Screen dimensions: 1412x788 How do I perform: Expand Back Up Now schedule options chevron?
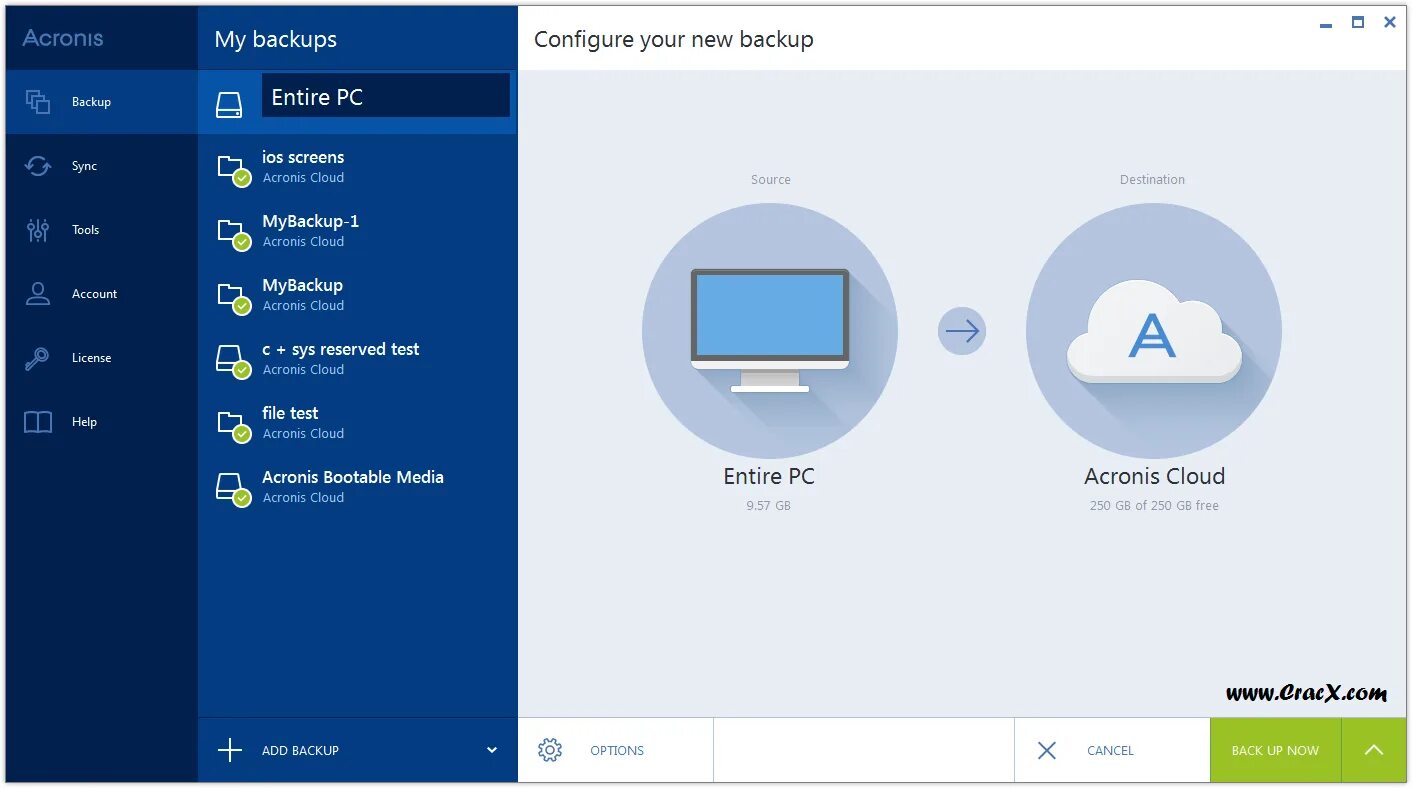coord(1374,750)
